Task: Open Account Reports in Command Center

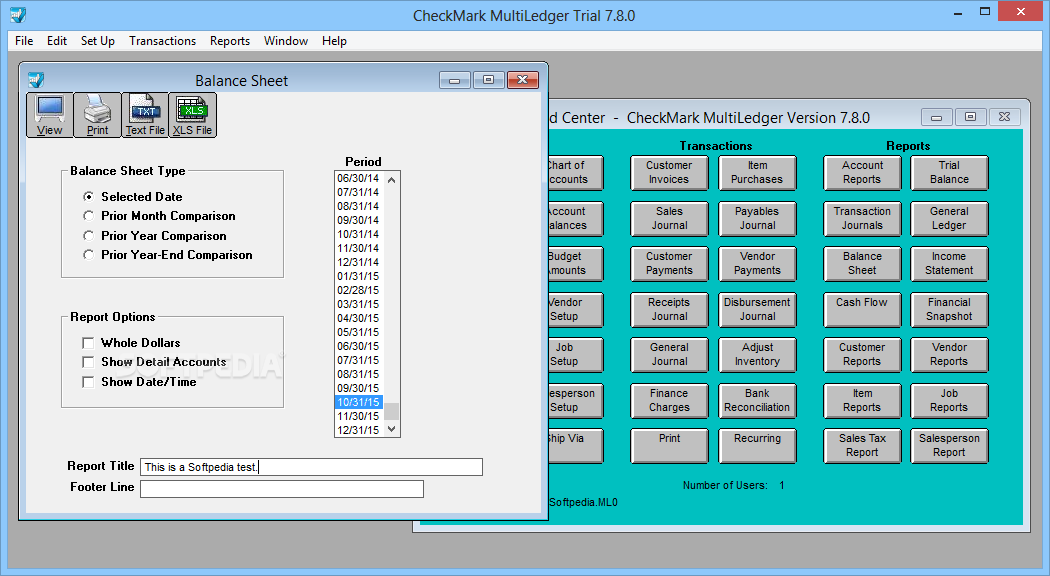Action: tap(862, 173)
